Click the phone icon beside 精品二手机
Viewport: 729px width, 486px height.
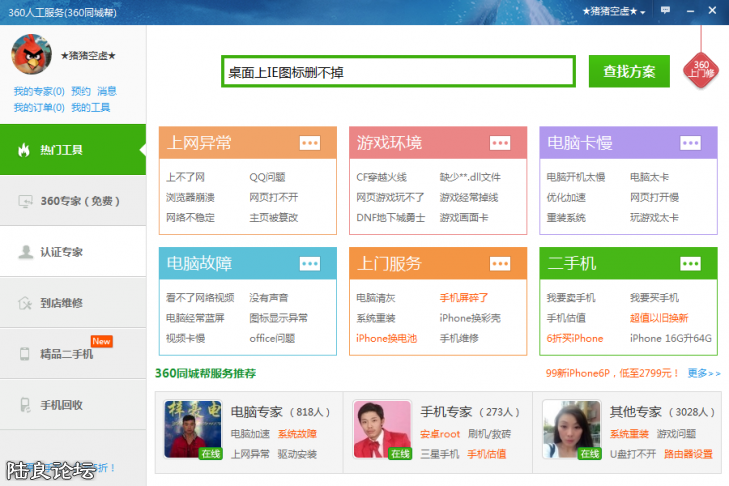pos(25,354)
